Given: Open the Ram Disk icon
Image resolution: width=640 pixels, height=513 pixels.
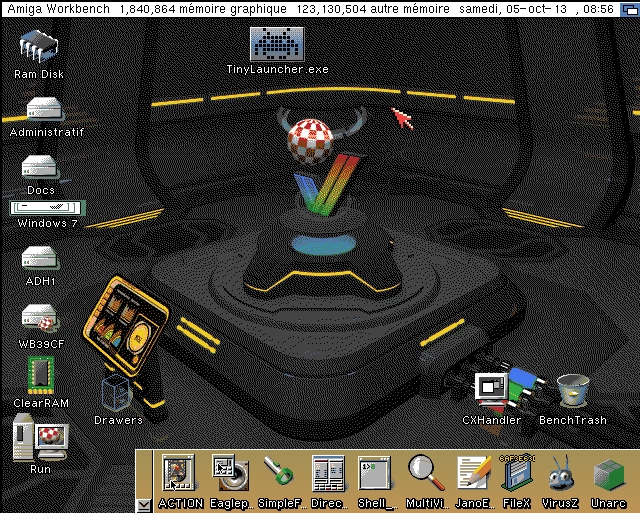Looking at the screenshot, I should pyautogui.click(x=39, y=47).
